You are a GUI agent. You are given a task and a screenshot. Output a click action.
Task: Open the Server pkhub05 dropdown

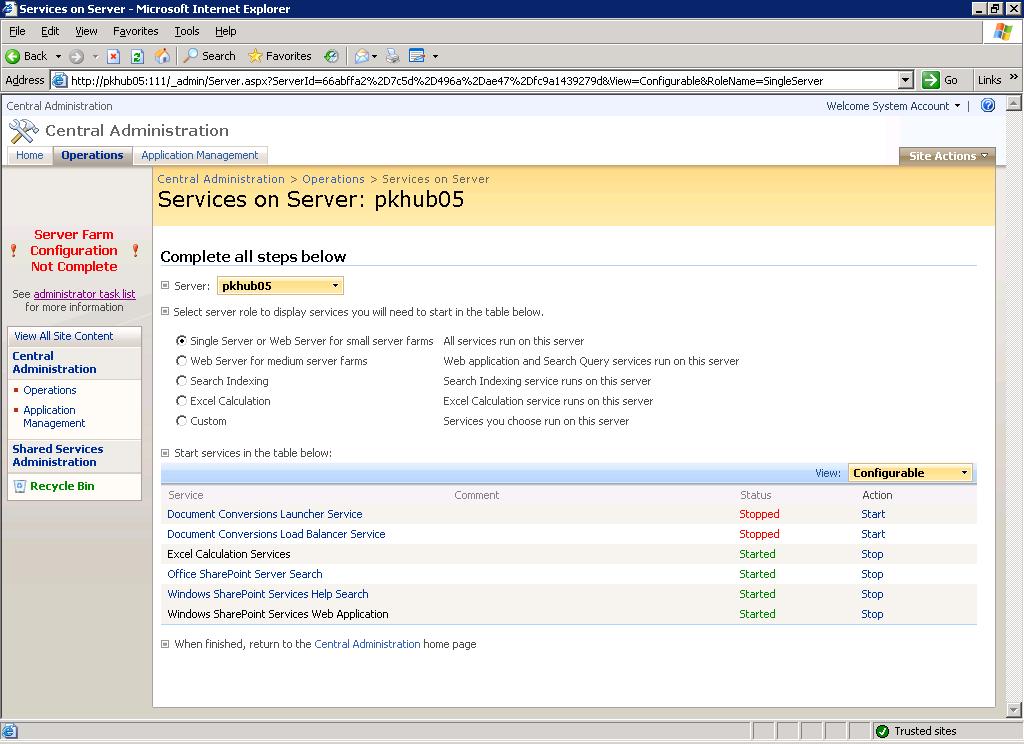click(280, 285)
